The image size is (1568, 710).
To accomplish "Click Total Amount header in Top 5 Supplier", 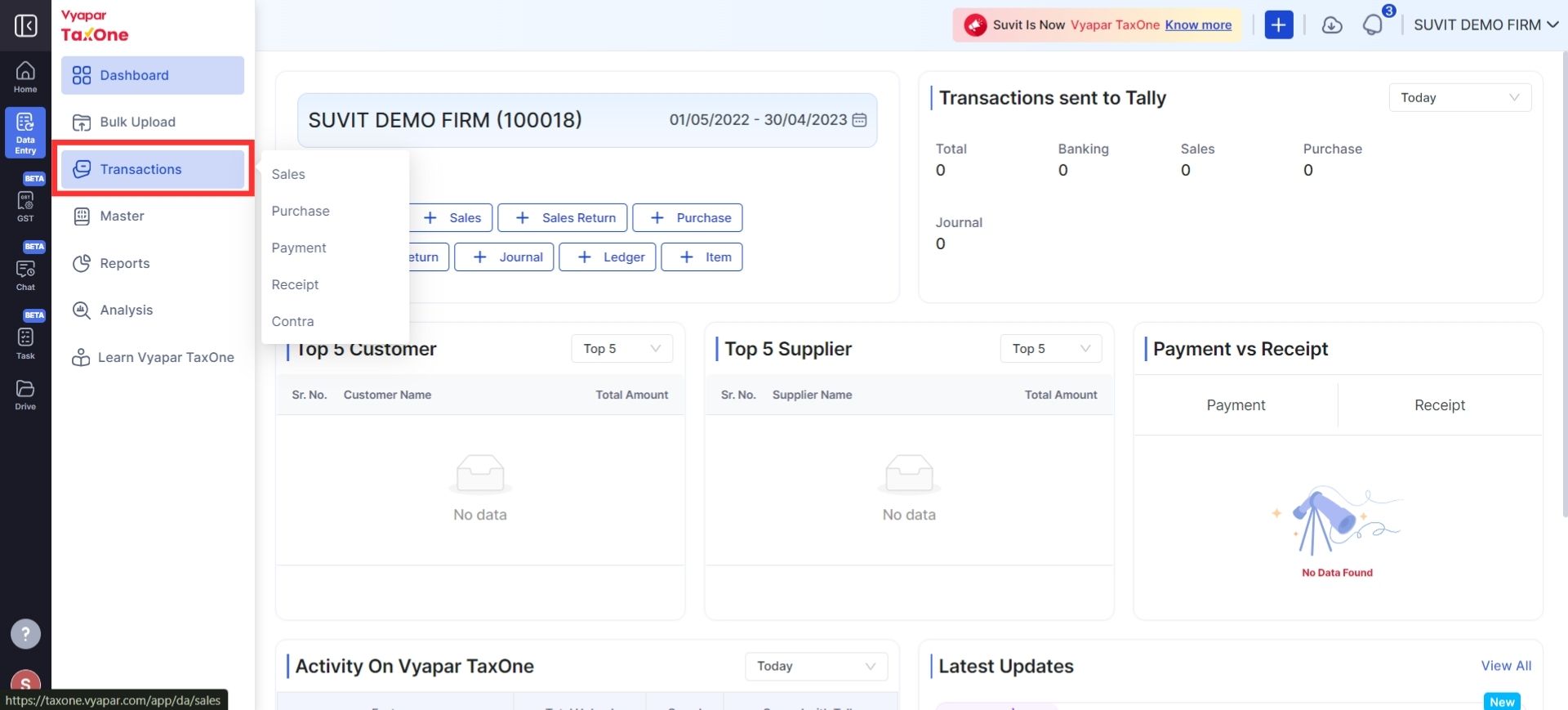I will tap(1061, 395).
